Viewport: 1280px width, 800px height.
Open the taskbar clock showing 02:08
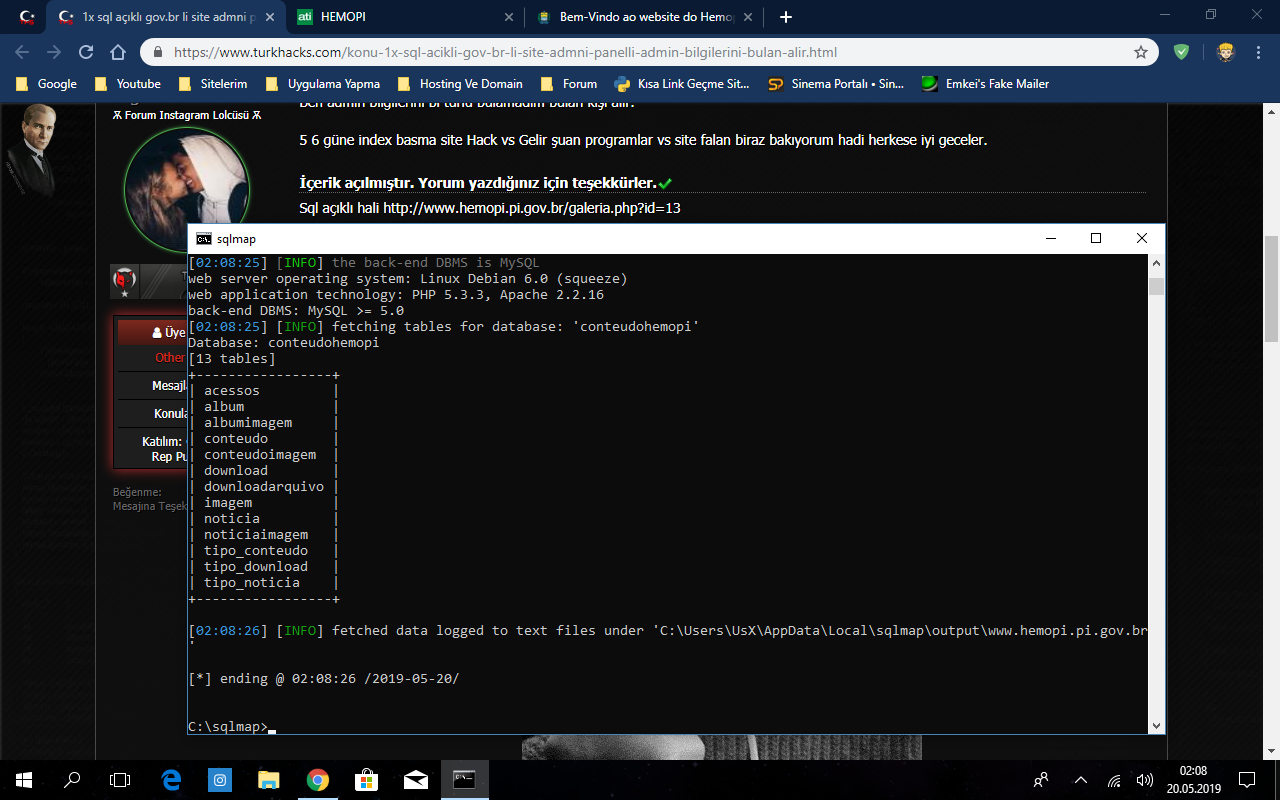(x=1194, y=779)
